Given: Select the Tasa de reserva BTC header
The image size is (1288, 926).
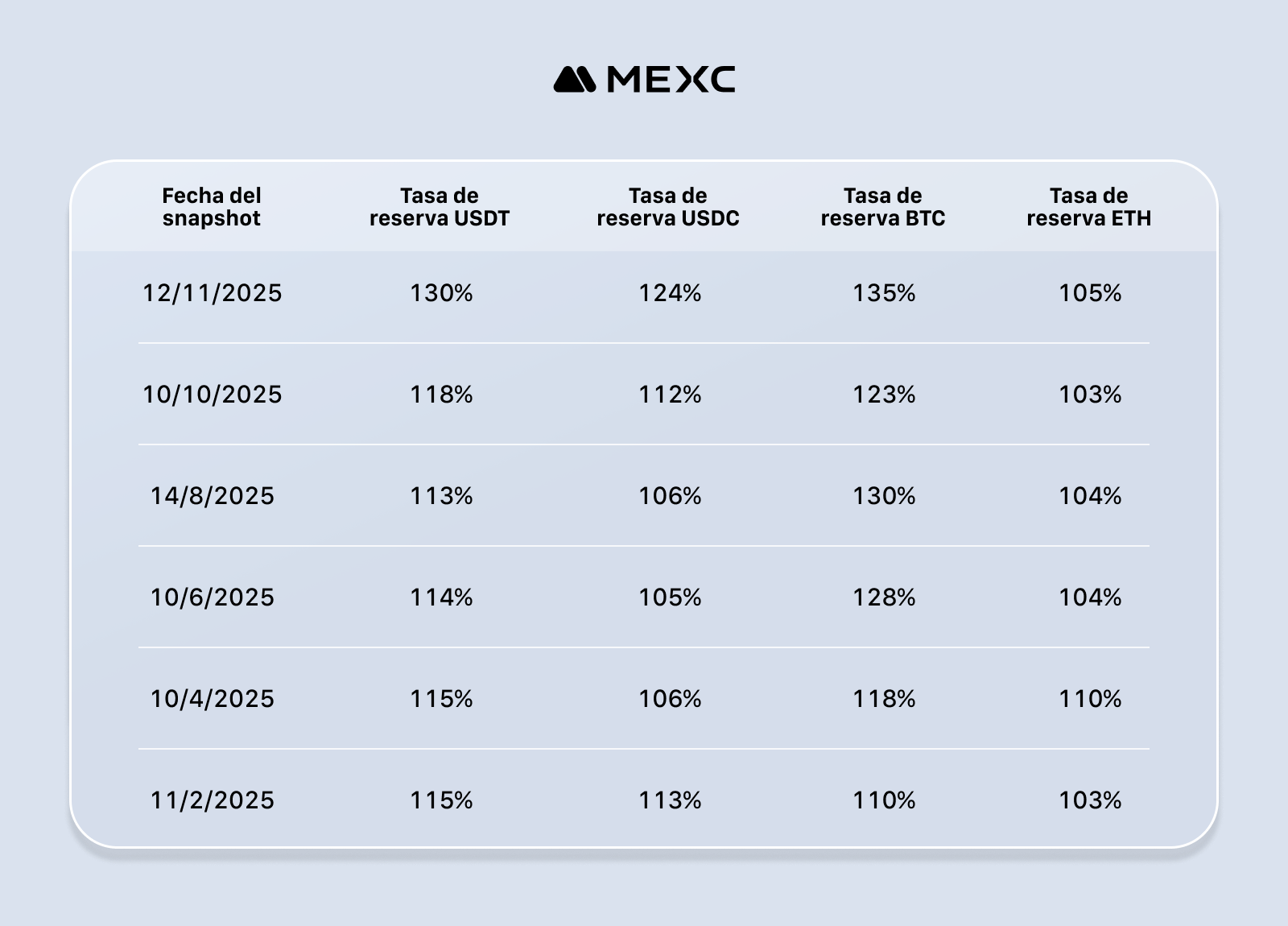Looking at the screenshot, I should coord(883,207).
